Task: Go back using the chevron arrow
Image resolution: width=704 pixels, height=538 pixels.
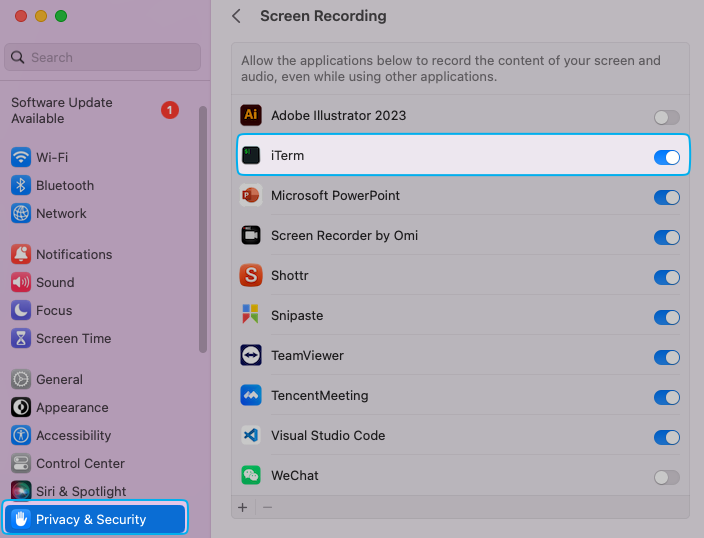Action: (236, 16)
